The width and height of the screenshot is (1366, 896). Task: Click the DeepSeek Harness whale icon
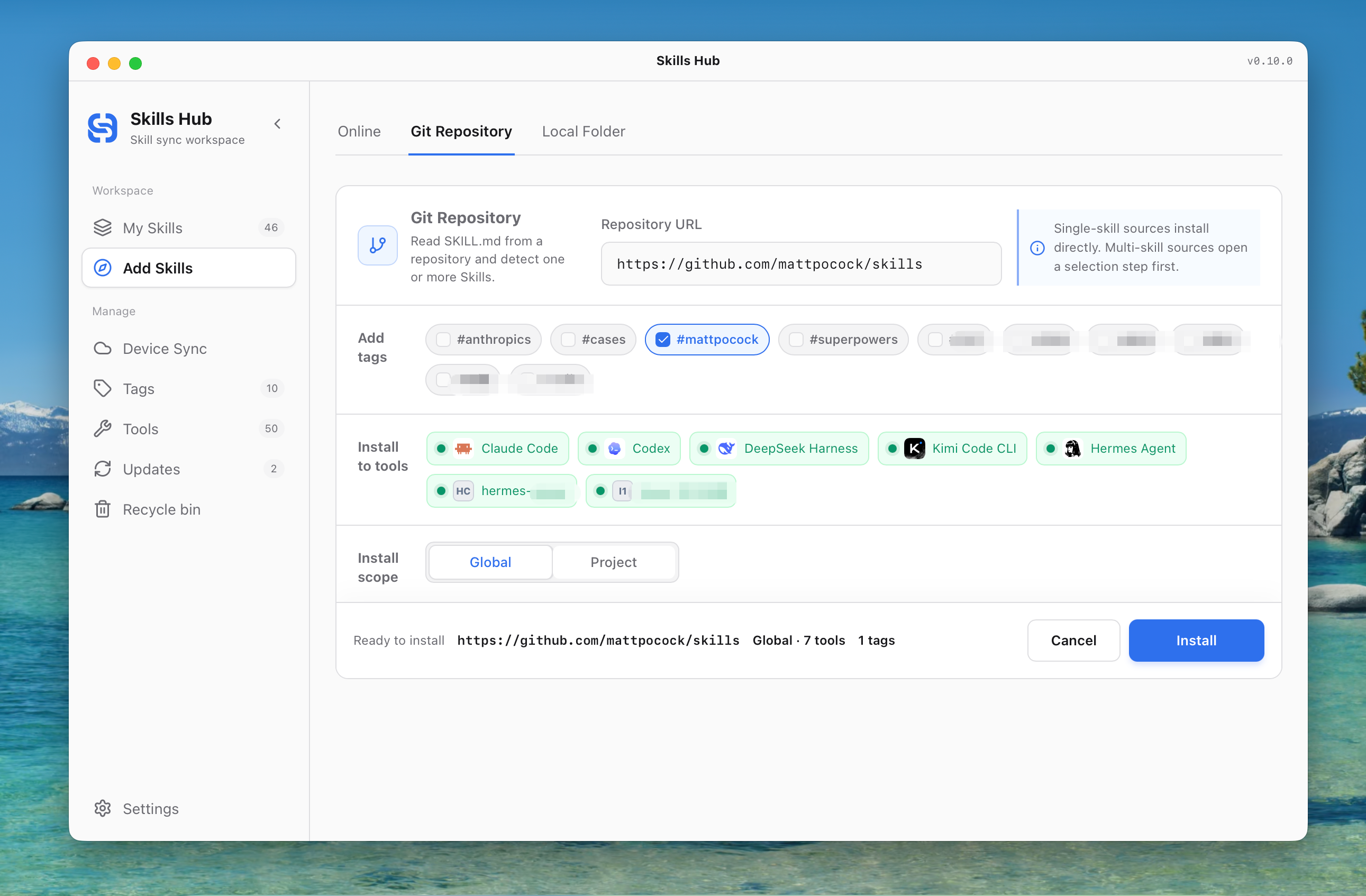726,449
